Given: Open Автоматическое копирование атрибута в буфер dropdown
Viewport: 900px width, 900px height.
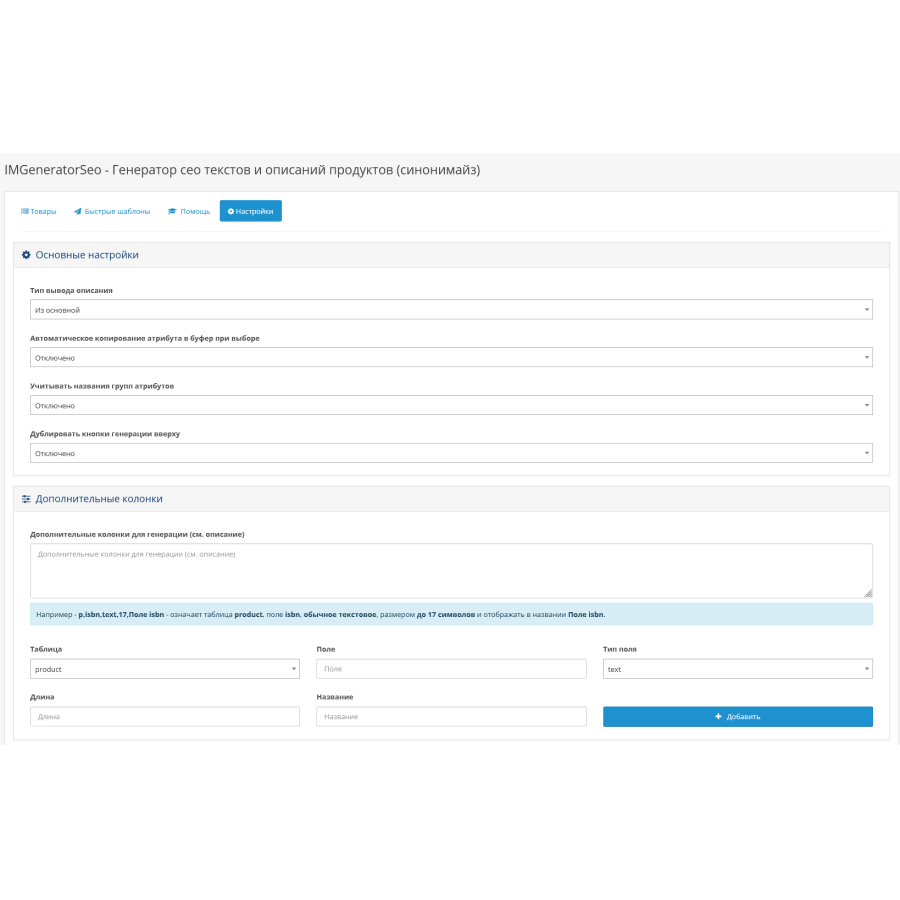Looking at the screenshot, I should 451,358.
